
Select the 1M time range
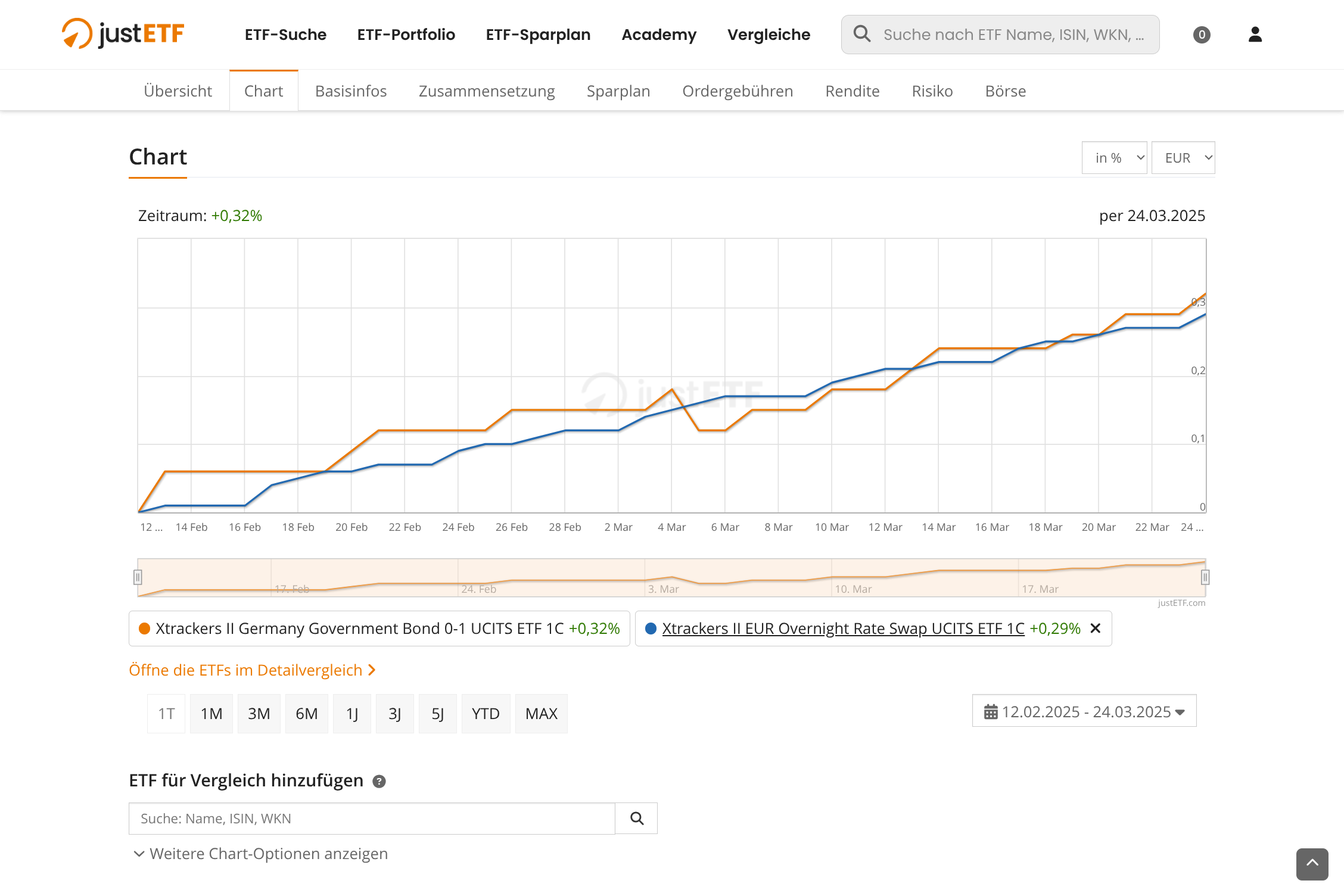pos(211,714)
